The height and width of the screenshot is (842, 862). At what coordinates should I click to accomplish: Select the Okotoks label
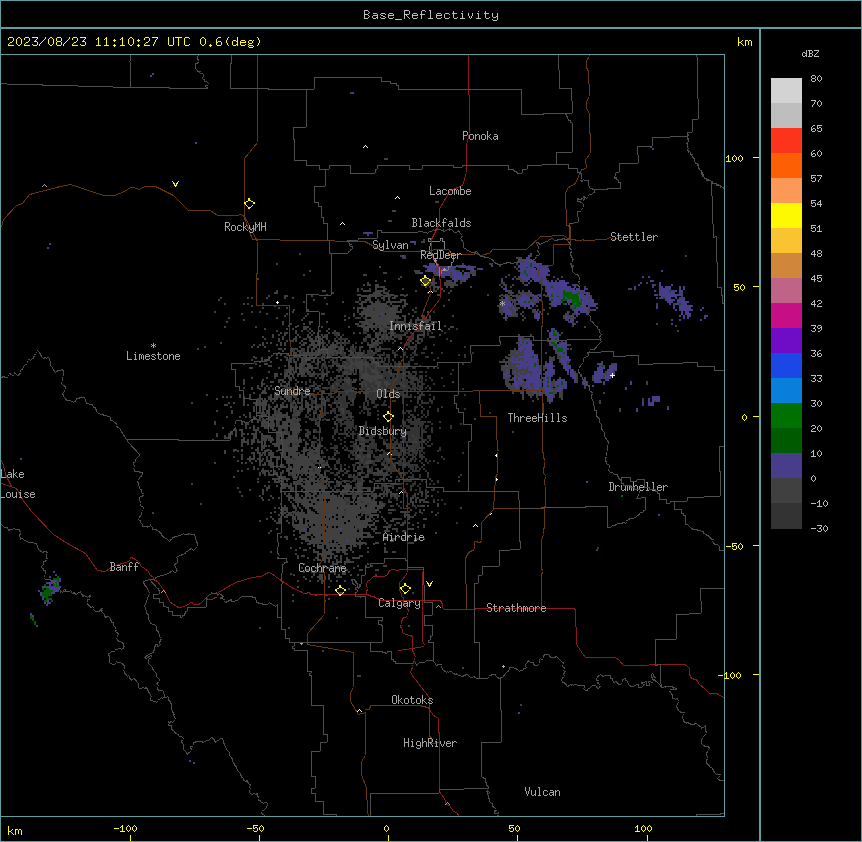point(412,700)
